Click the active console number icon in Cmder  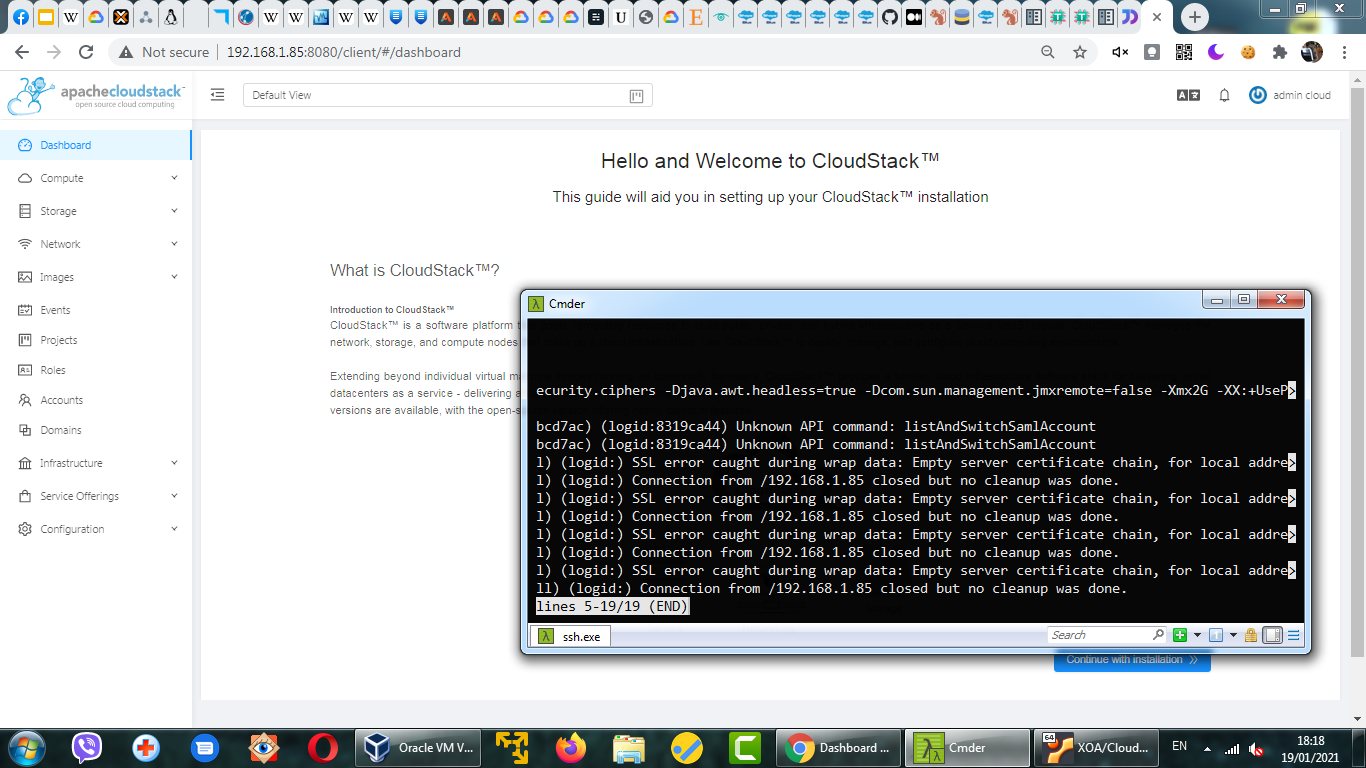pos(1216,635)
